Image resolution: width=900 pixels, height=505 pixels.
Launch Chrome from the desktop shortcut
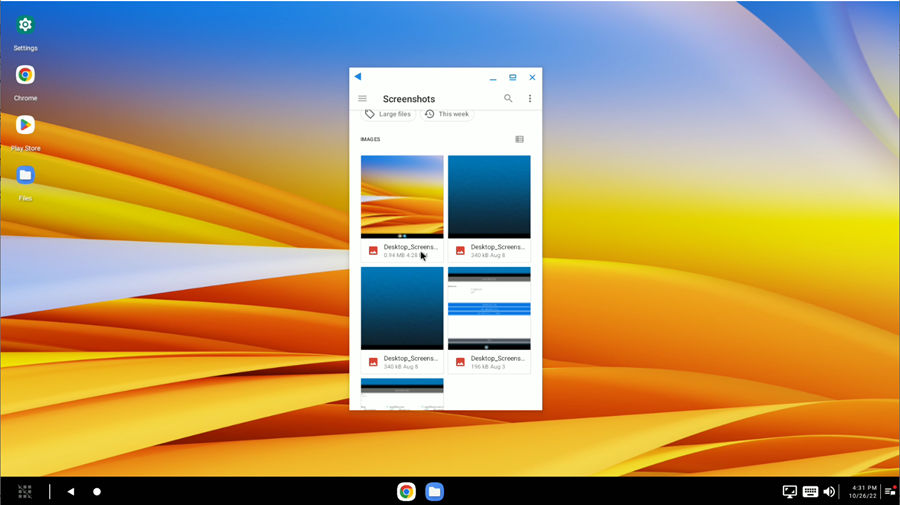pyautogui.click(x=25, y=75)
